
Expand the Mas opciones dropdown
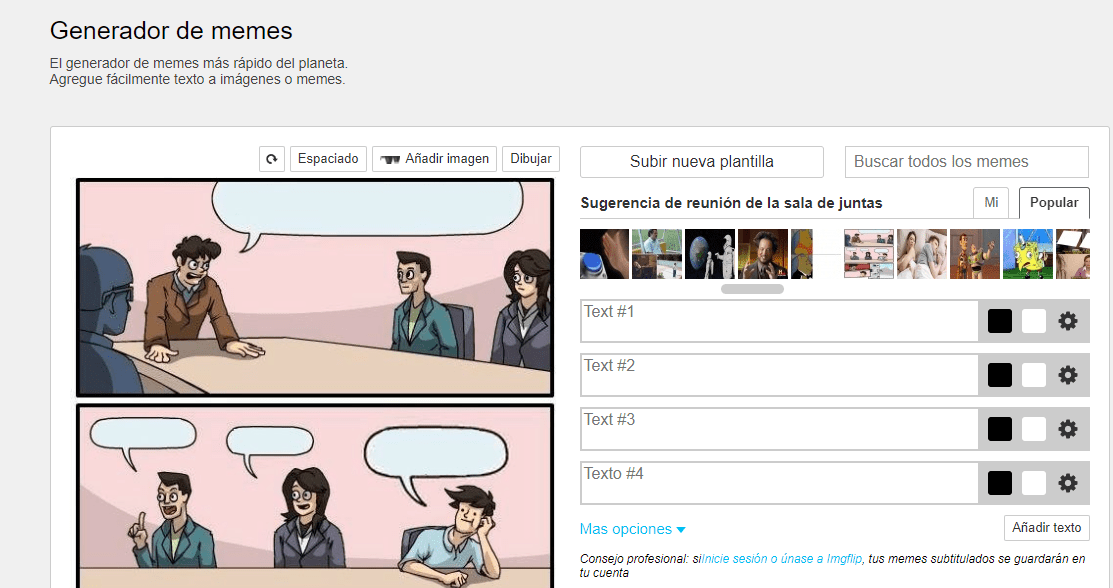pos(632,529)
